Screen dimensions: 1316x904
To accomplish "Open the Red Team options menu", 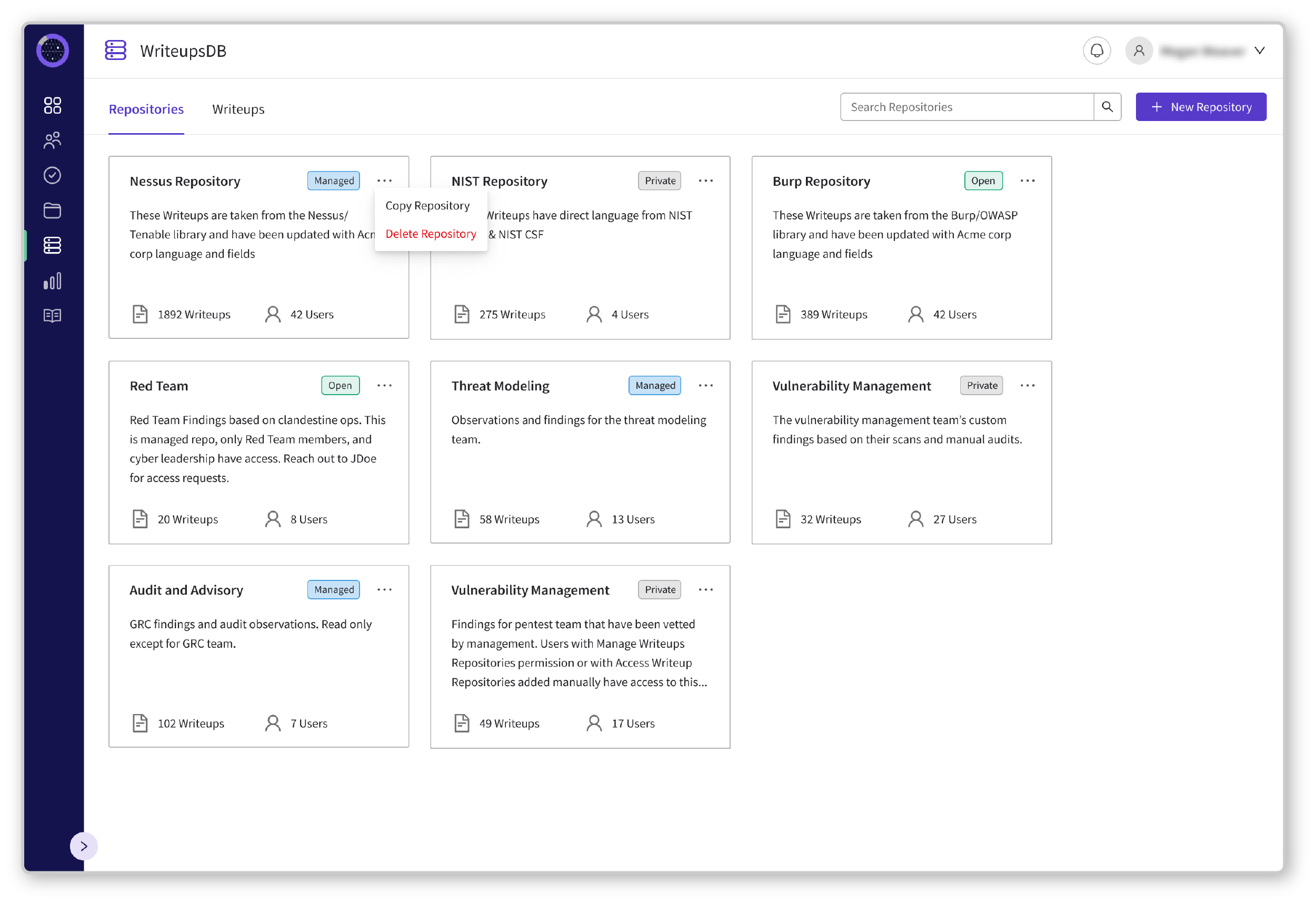I will coord(385,386).
